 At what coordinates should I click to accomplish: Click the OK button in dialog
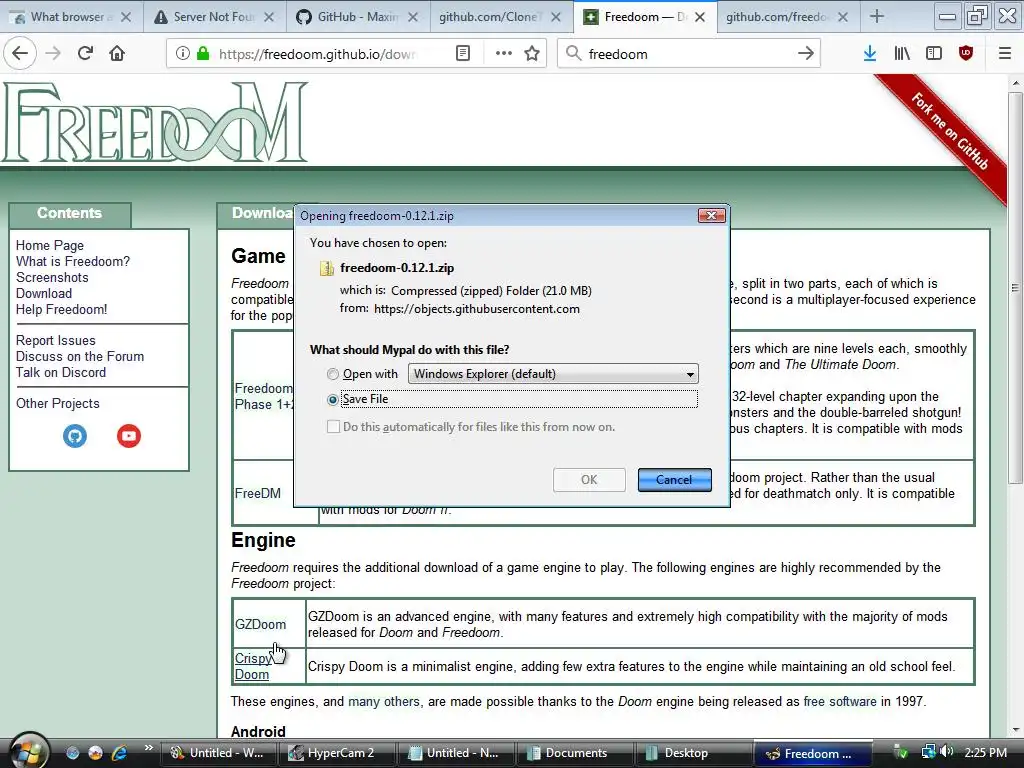coord(589,480)
